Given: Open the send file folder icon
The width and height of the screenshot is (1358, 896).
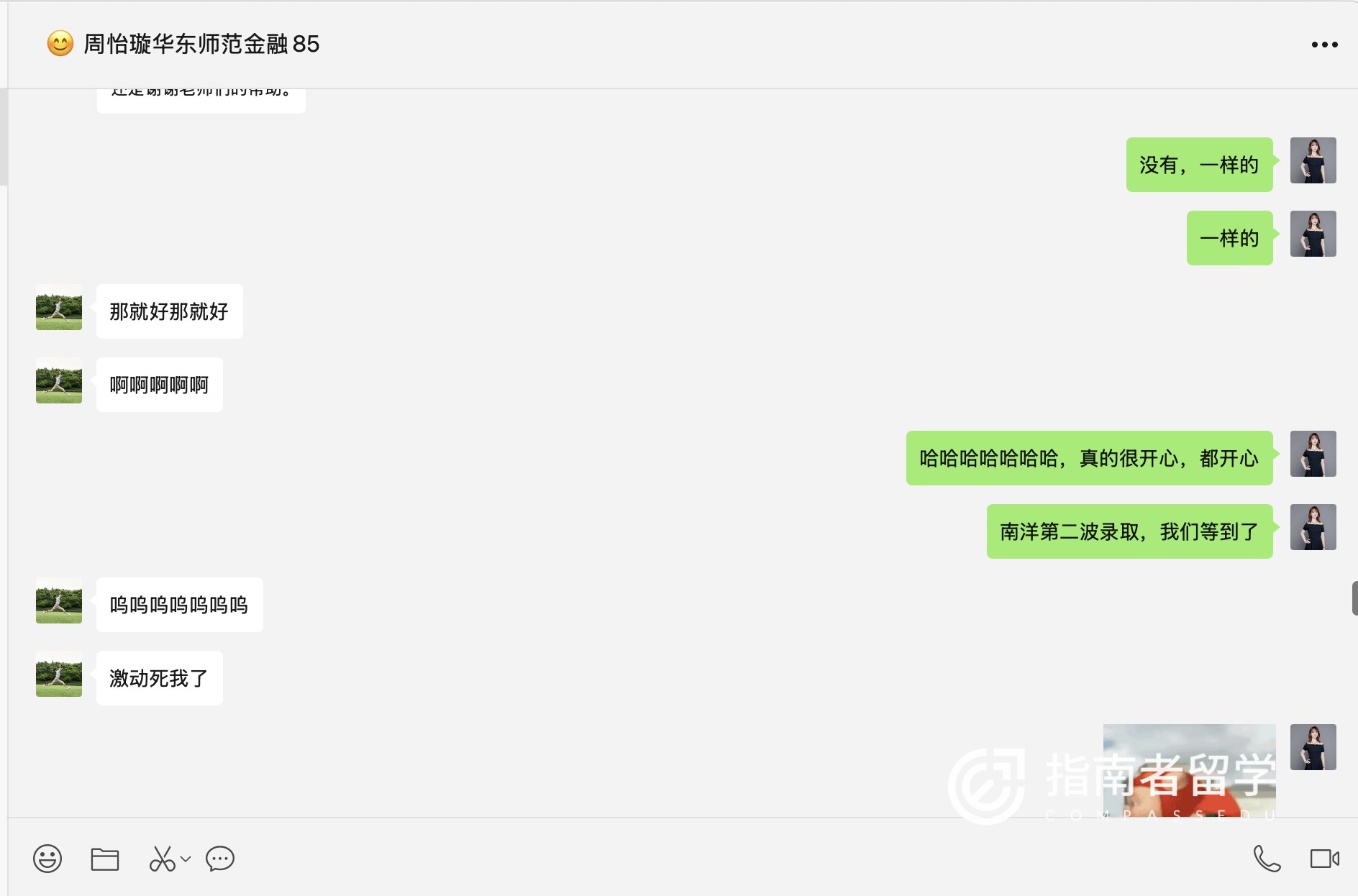Looking at the screenshot, I should [105, 859].
